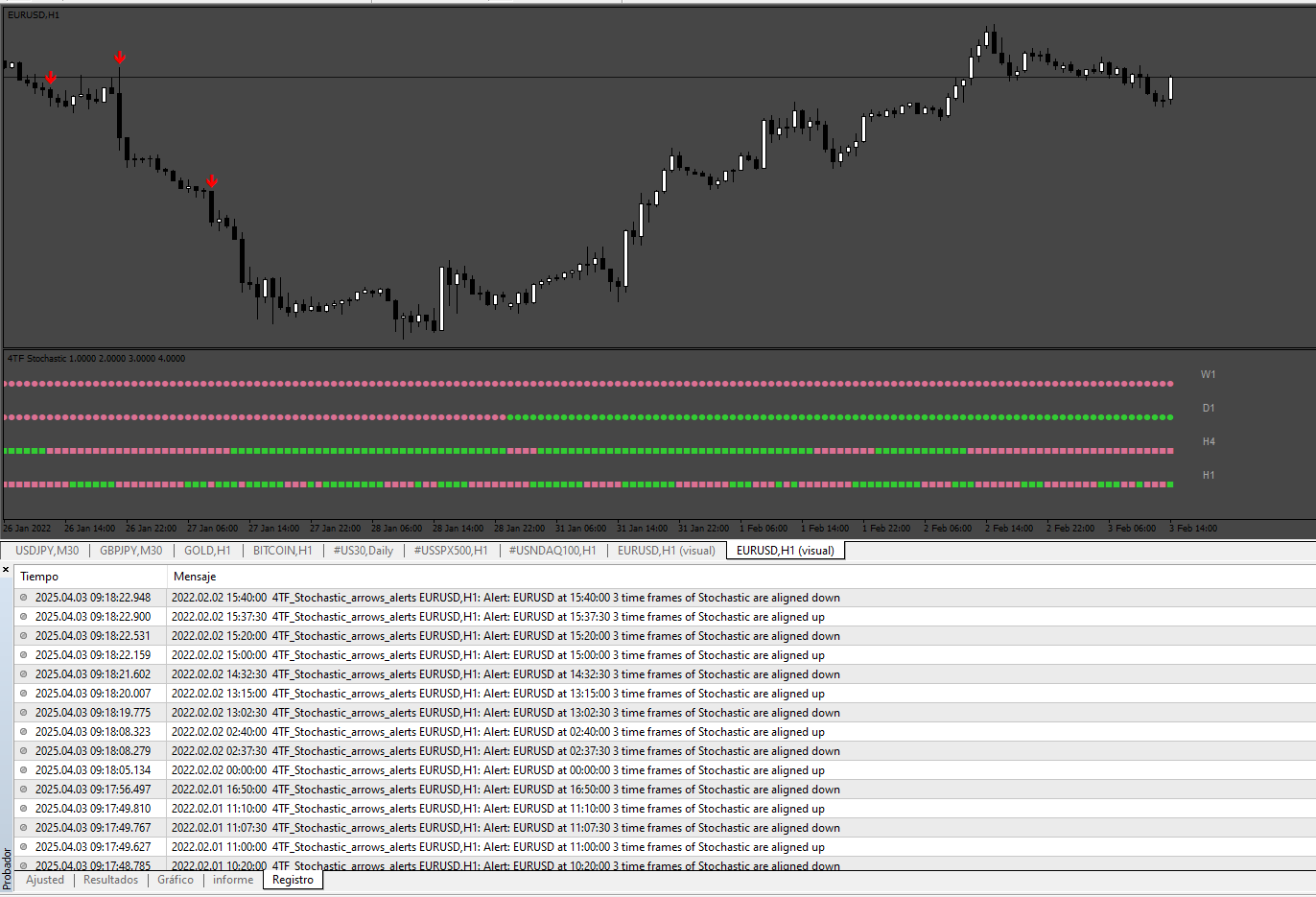Image resolution: width=1316 pixels, height=897 pixels.
Task: Select the time cell 2025.04.03 09:18:20.007
Action: tap(93, 694)
